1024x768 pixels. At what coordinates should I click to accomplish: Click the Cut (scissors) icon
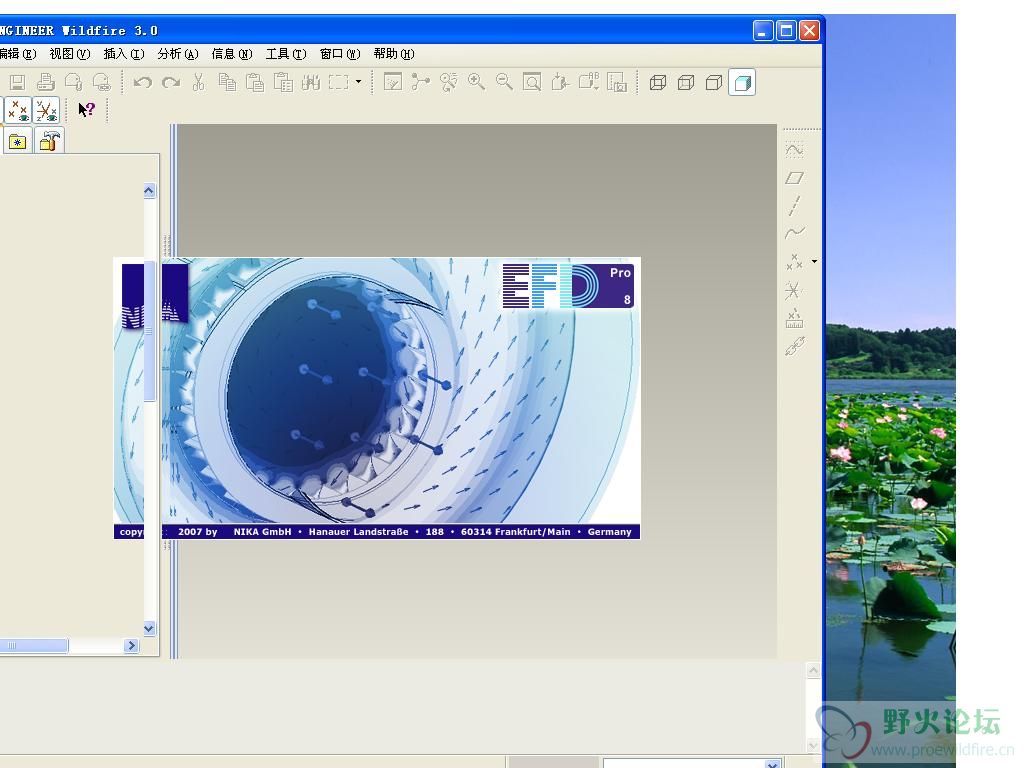tap(199, 82)
